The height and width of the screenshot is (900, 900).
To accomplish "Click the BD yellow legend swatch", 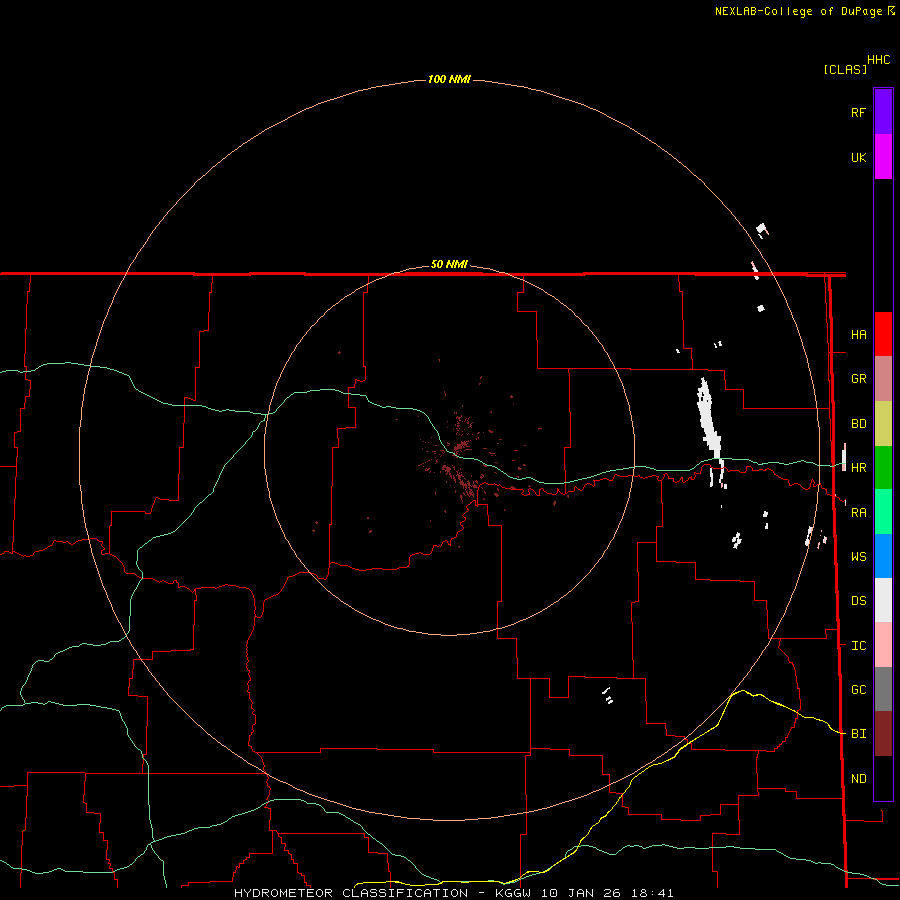I will pyautogui.click(x=883, y=424).
